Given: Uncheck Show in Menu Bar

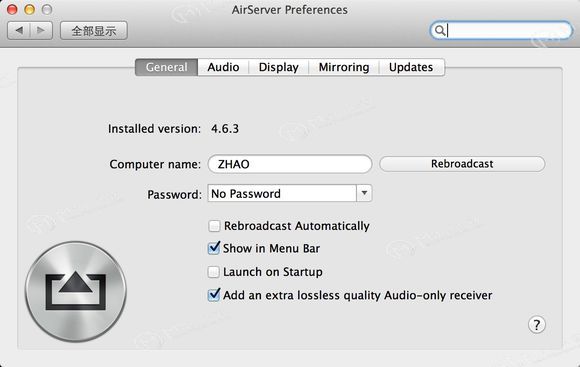Looking at the screenshot, I should (x=214, y=248).
